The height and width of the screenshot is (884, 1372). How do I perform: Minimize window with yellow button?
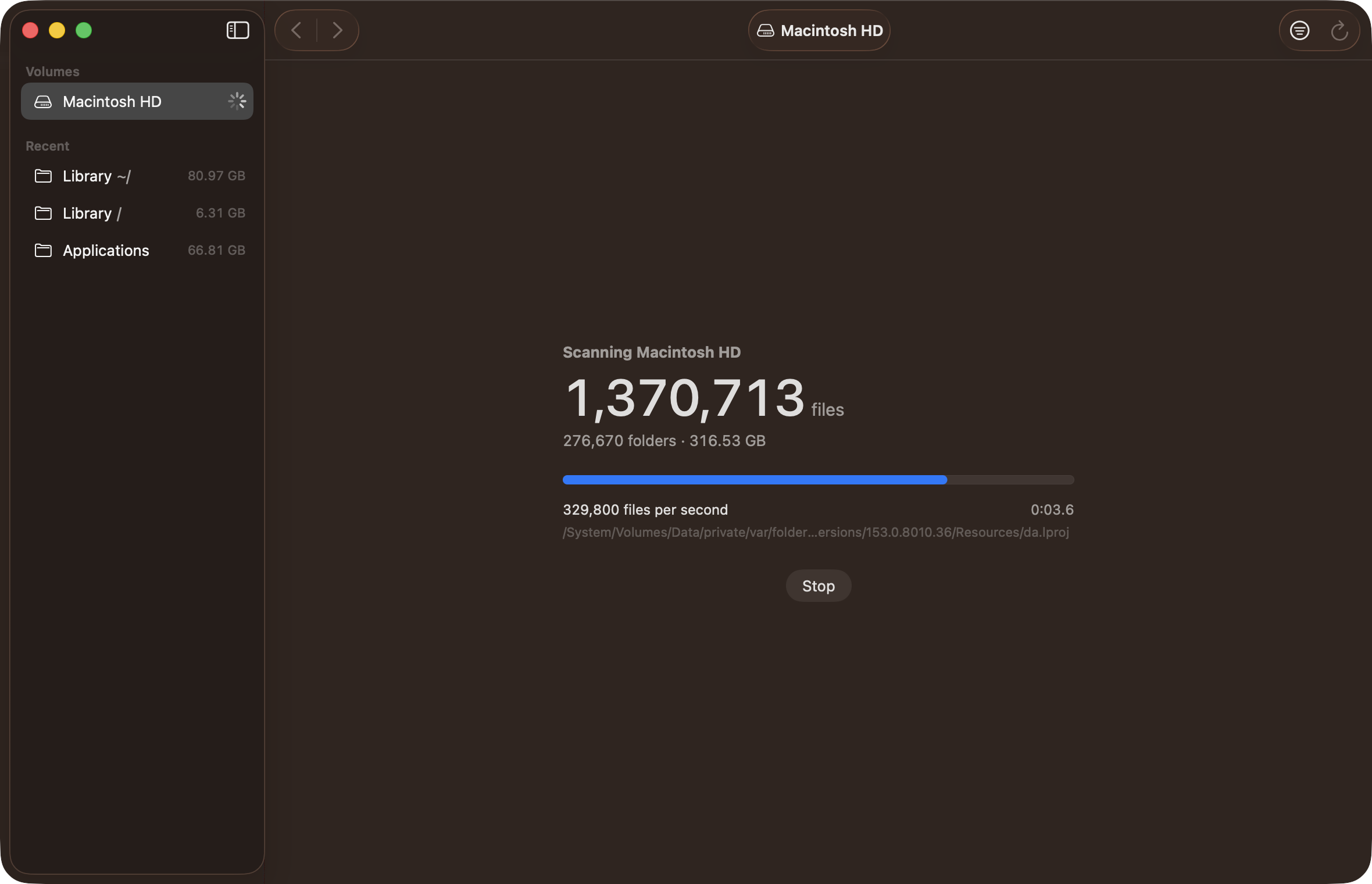point(57,30)
